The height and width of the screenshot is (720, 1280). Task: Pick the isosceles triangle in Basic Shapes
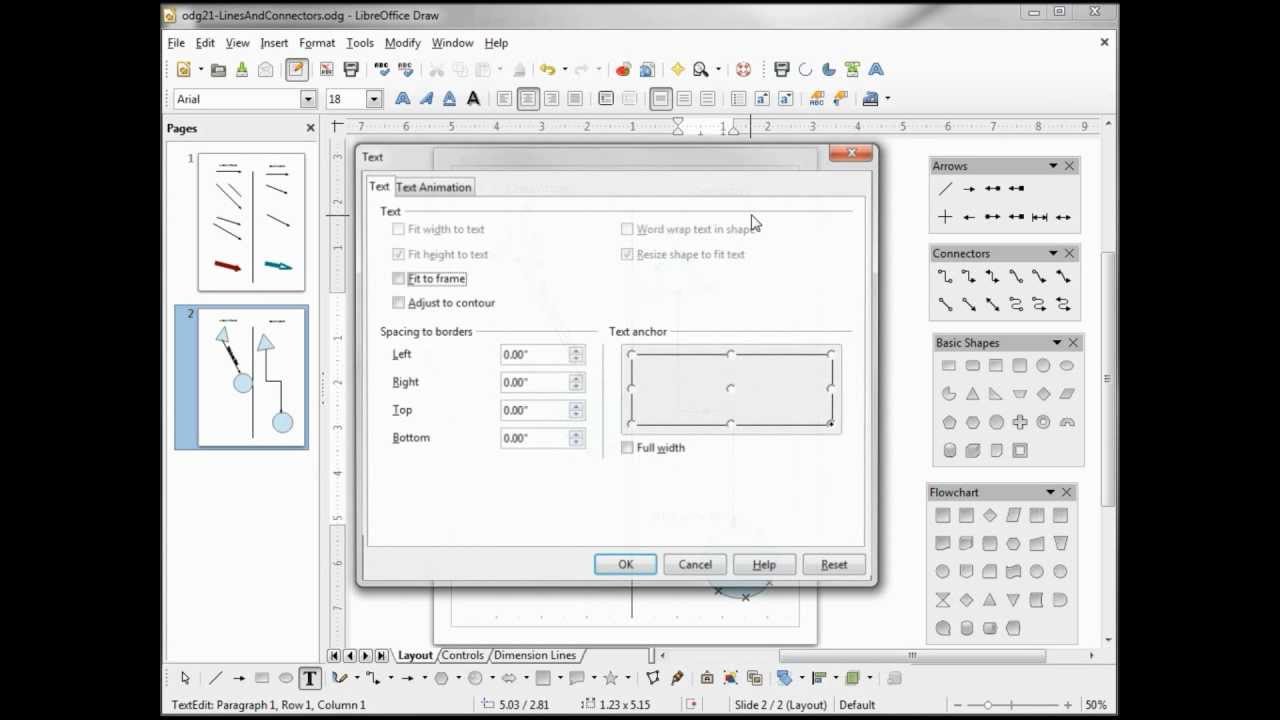click(x=972, y=394)
